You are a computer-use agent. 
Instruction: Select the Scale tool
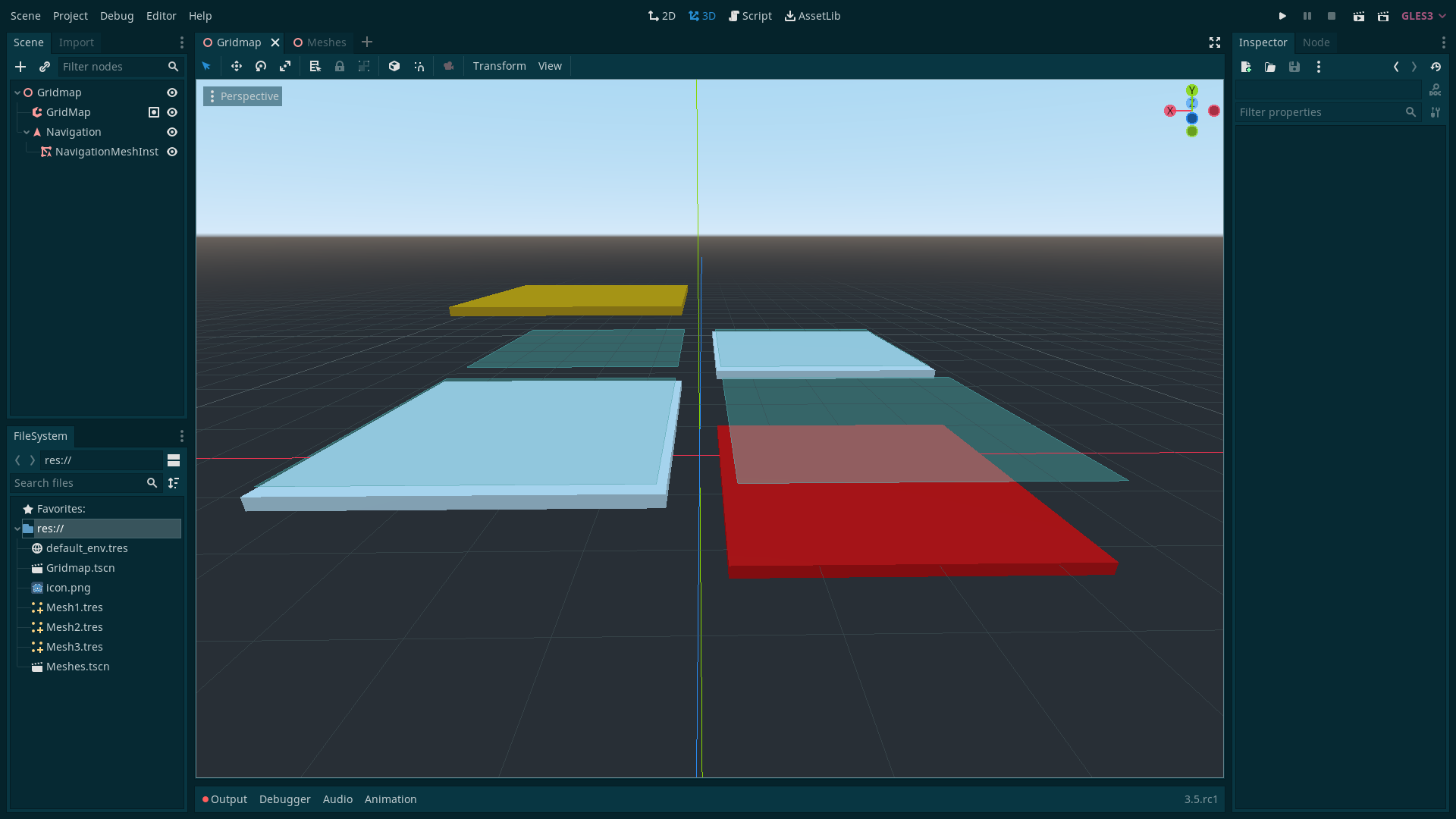tap(285, 66)
